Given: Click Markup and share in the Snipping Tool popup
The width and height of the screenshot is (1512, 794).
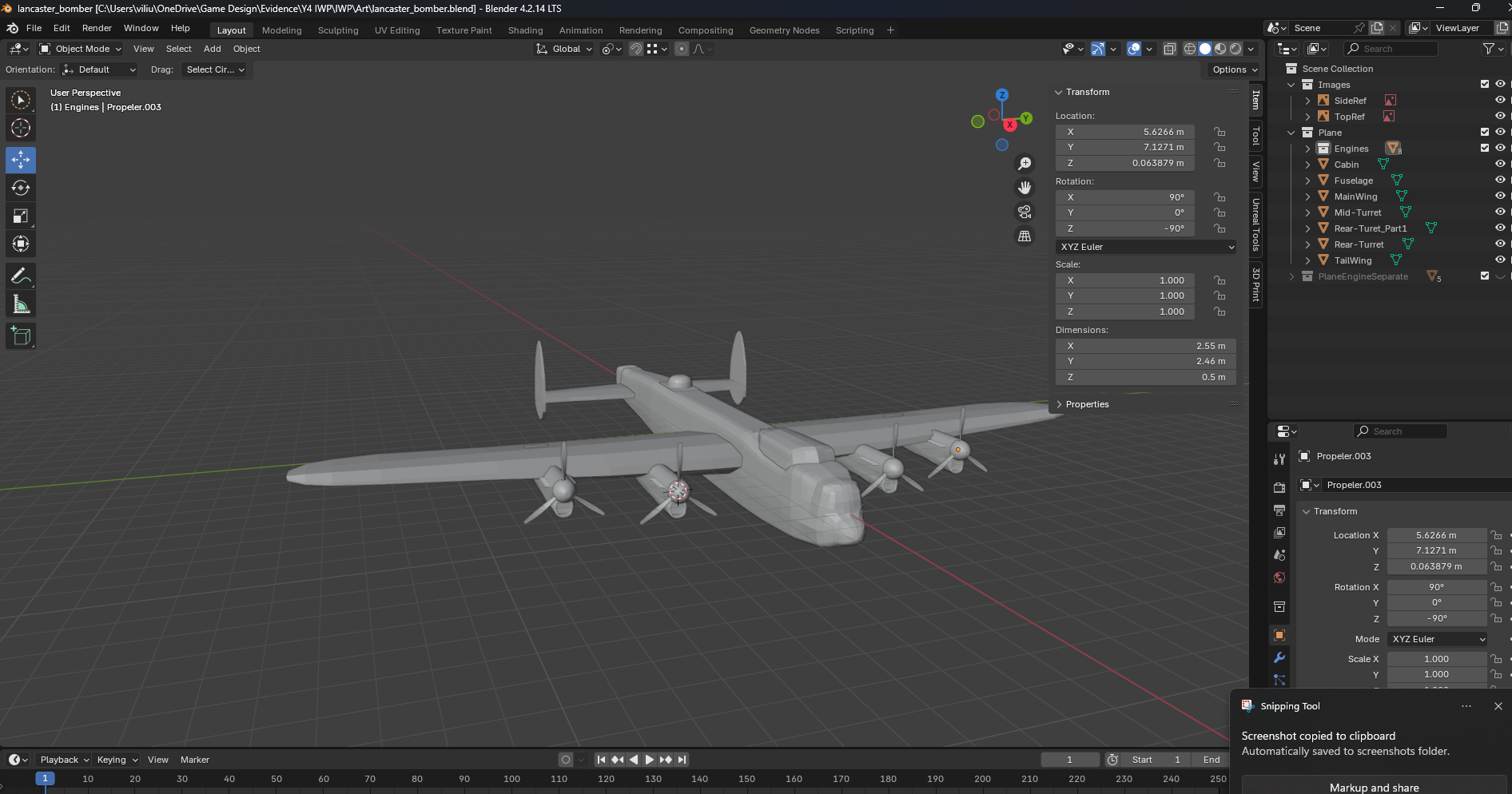Looking at the screenshot, I should [1374, 788].
